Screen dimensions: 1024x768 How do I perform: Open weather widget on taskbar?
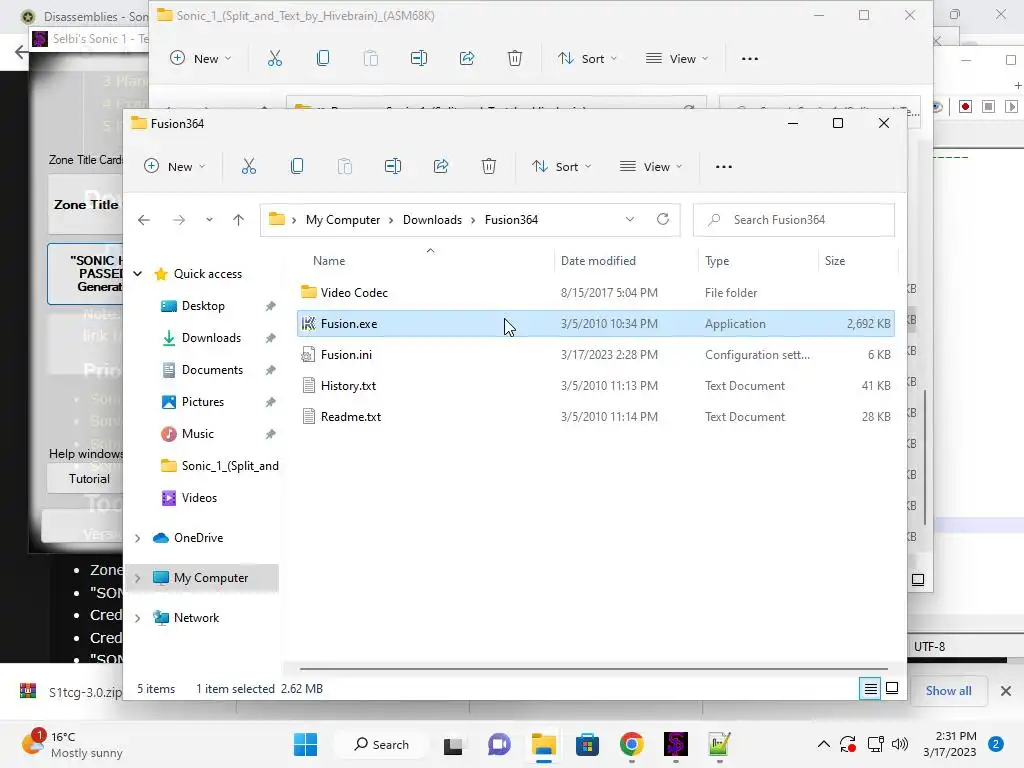pos(72,744)
